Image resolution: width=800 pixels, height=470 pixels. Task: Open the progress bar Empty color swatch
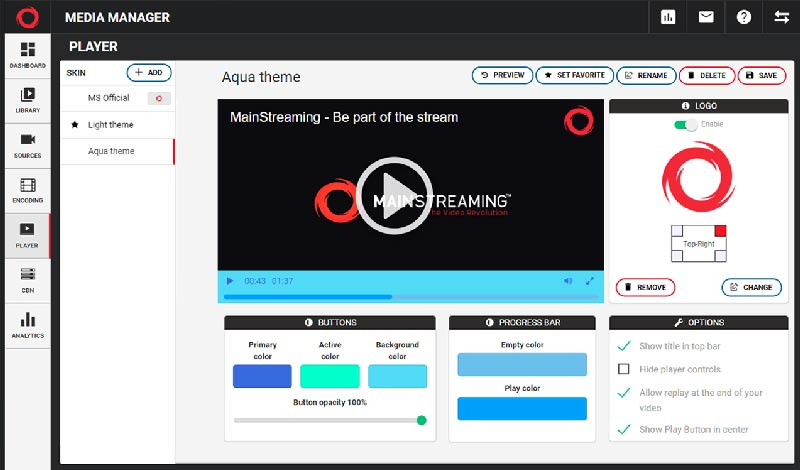522,364
